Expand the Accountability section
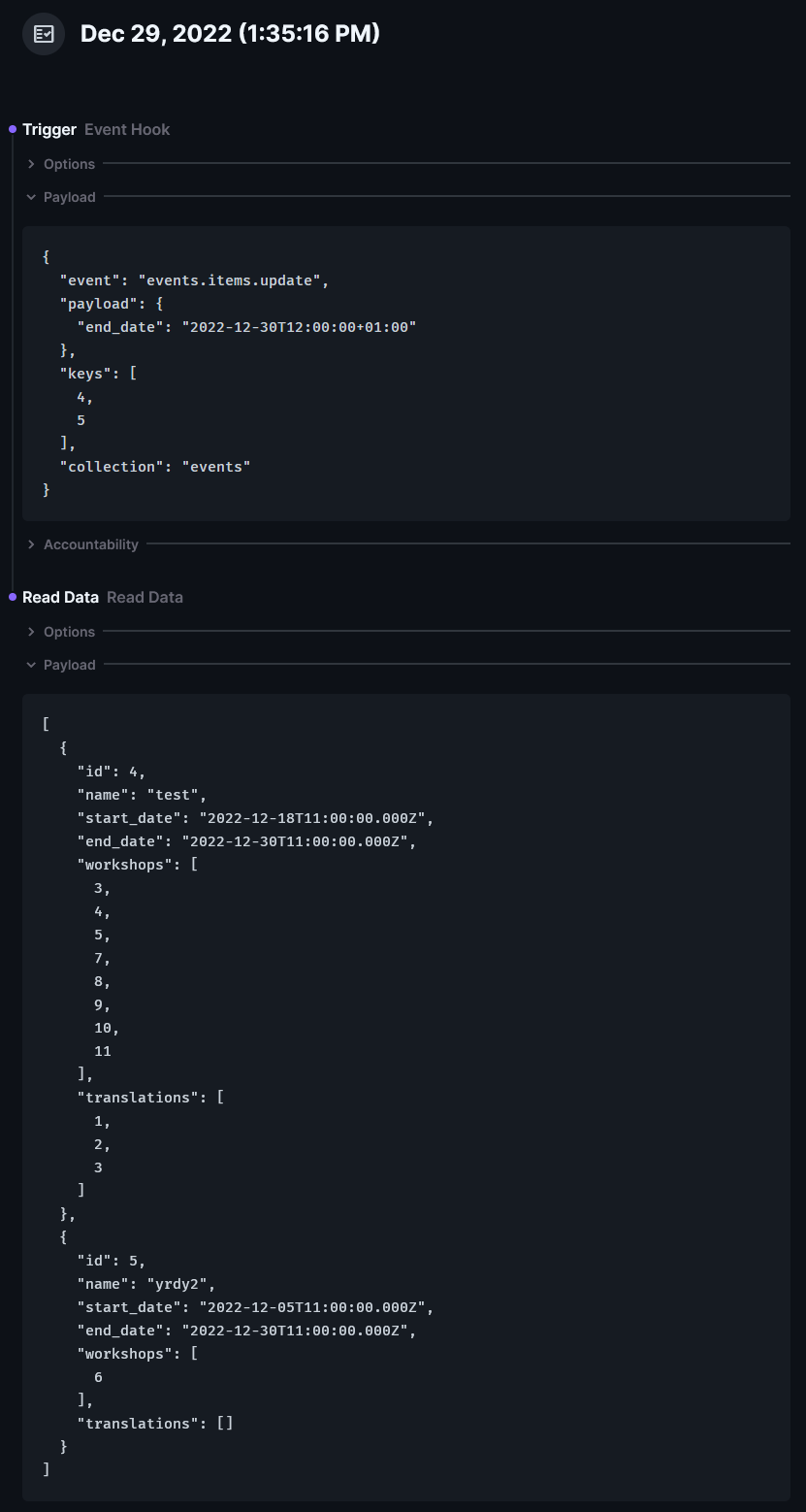806x1512 pixels. click(x=90, y=543)
